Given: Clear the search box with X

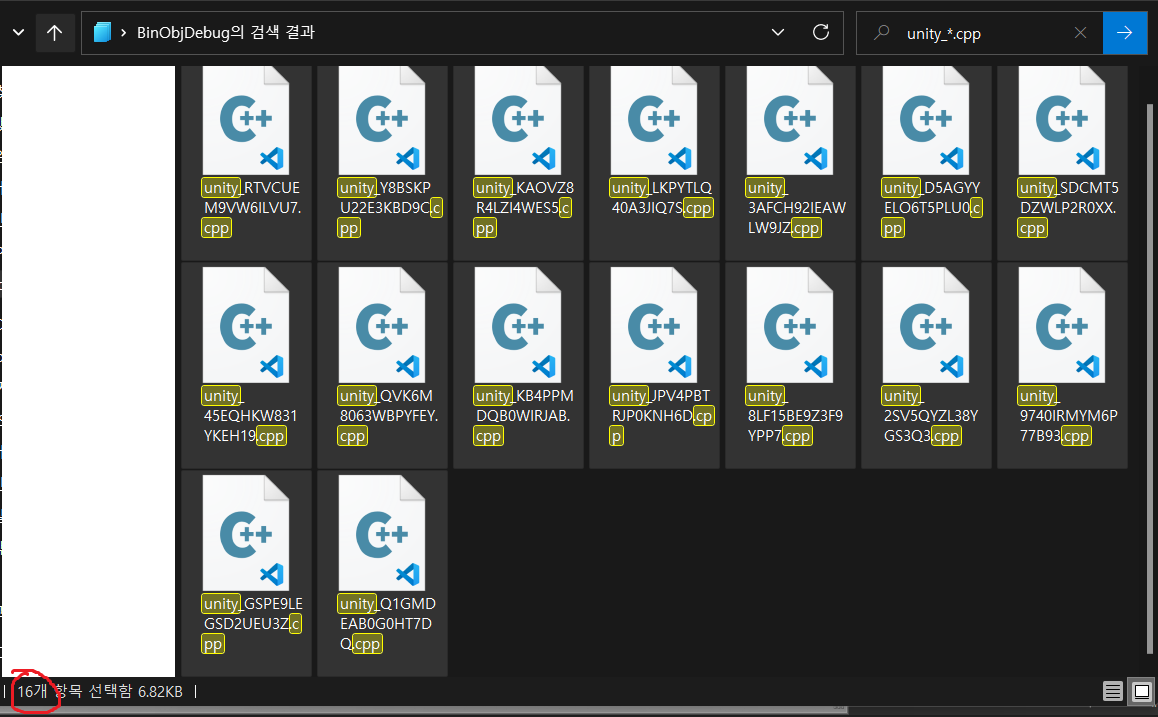Looking at the screenshot, I should click(x=1080, y=33).
